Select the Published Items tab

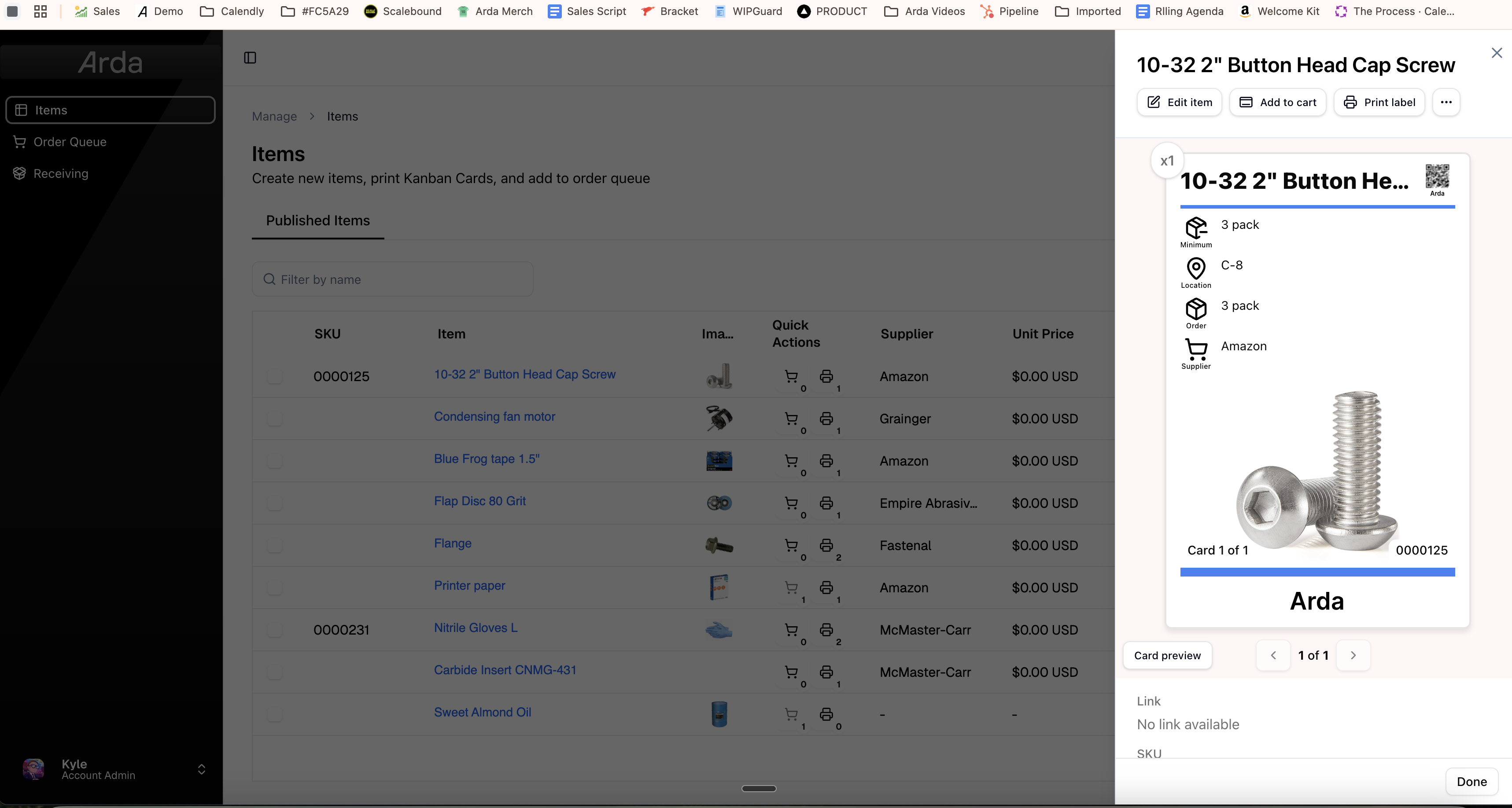pos(317,220)
